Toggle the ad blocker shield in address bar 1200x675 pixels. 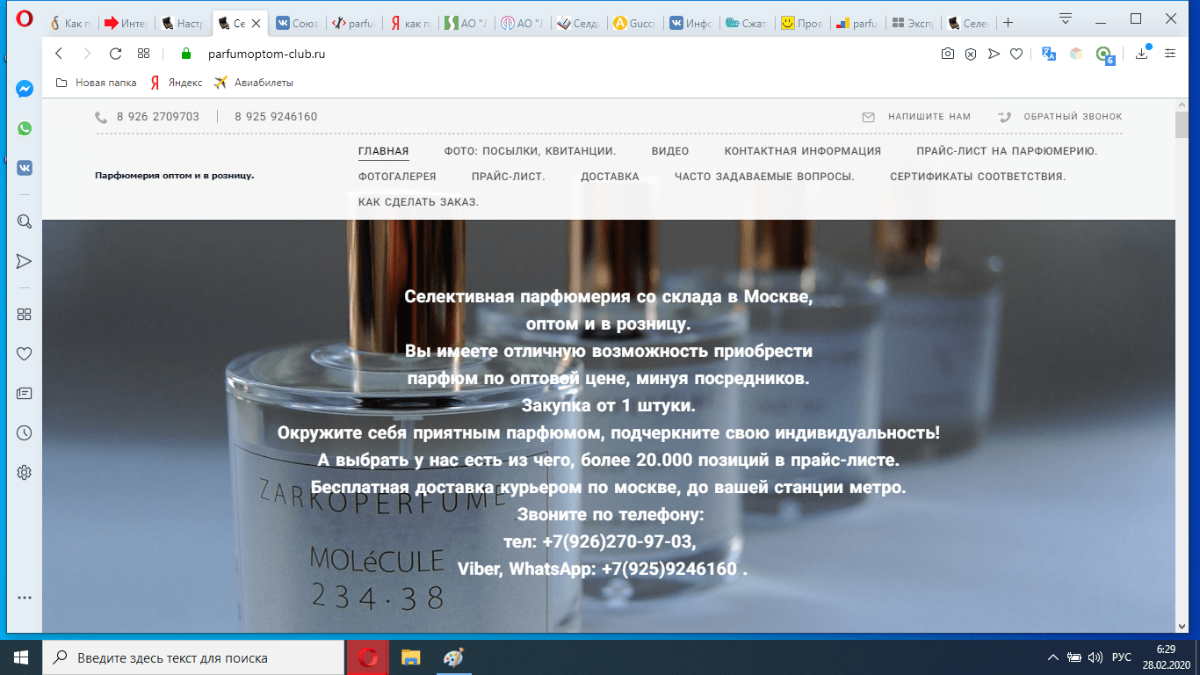970,56
